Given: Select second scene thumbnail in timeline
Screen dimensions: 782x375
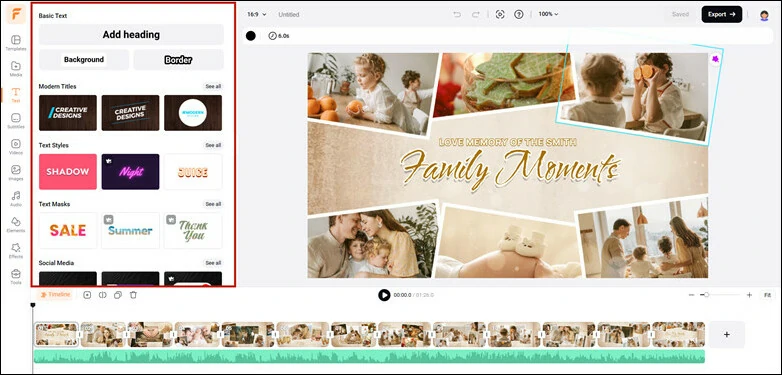Looking at the screenshot, I should click(x=102, y=334).
